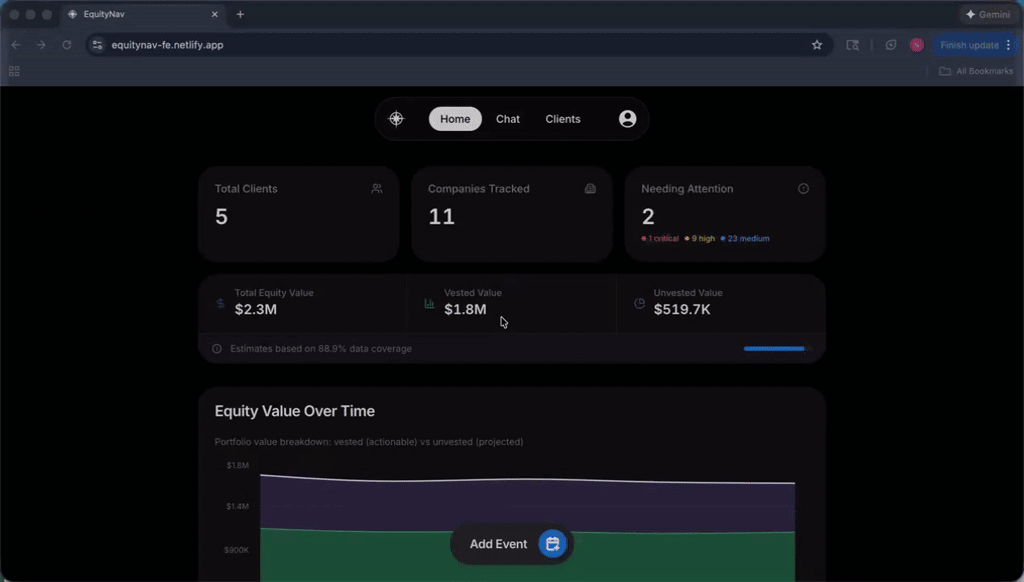The height and width of the screenshot is (582, 1024).
Task: Click the 'Estimates based on 88.9% data coverage' text
Action: (321, 349)
